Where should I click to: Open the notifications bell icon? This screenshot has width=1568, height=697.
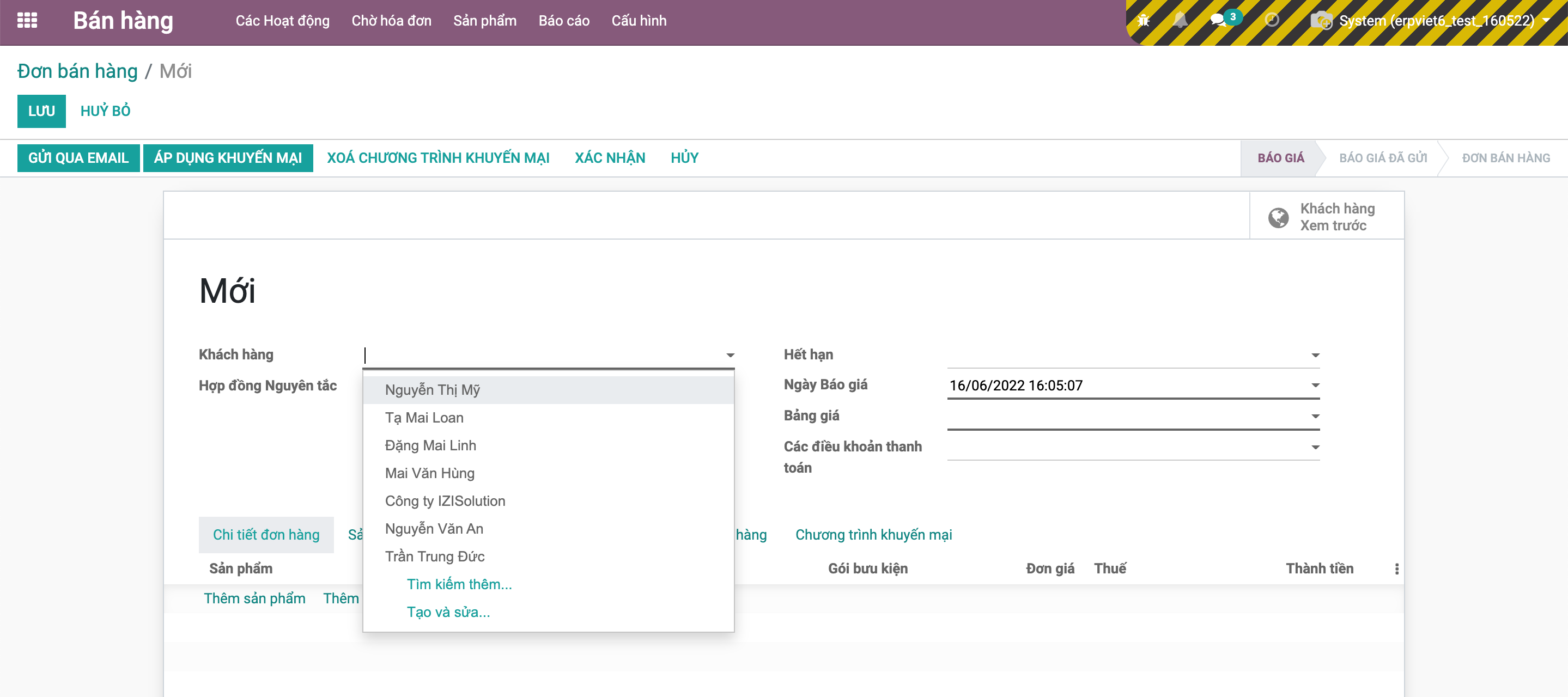tap(1180, 21)
